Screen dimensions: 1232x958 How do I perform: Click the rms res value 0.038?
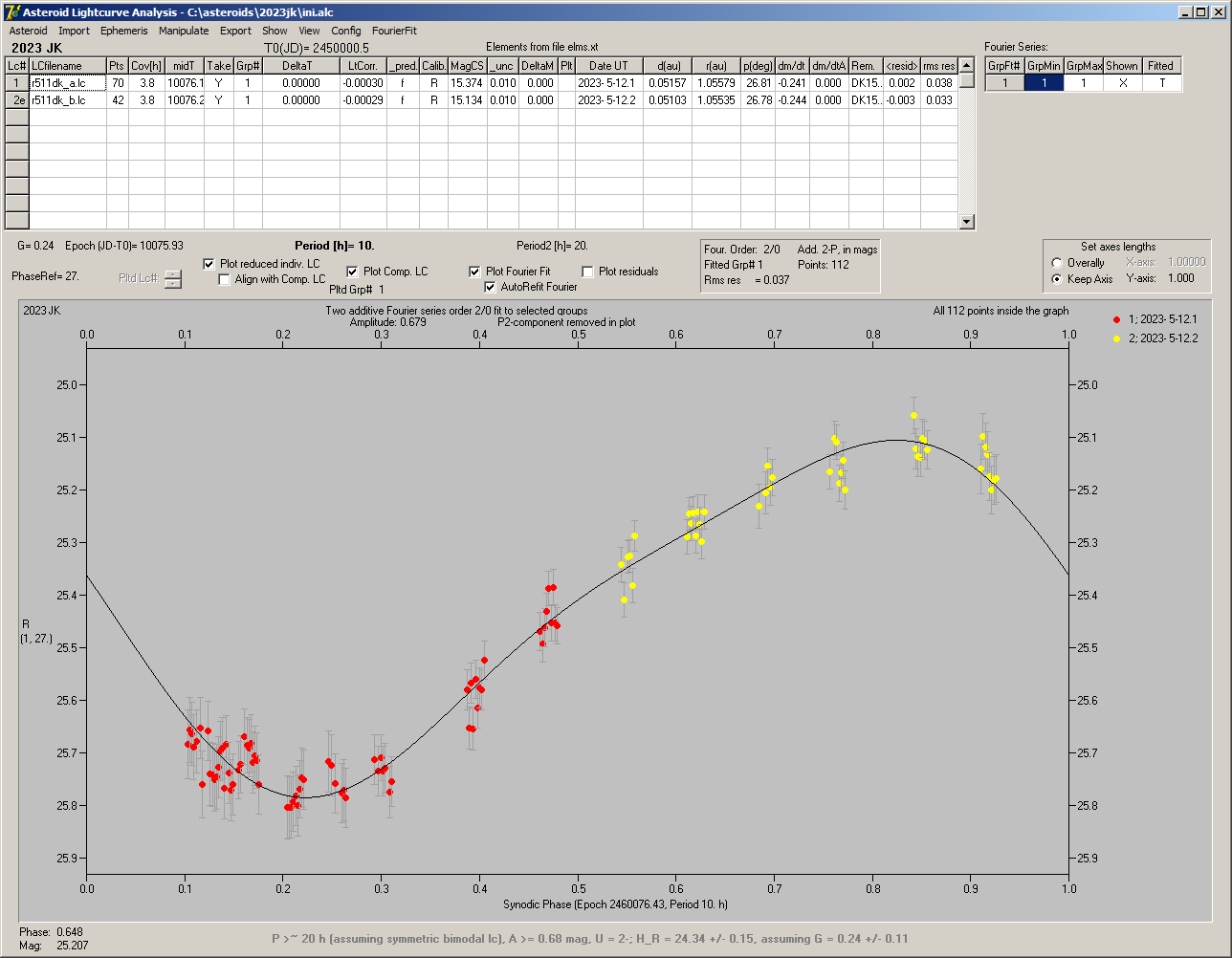(x=939, y=83)
